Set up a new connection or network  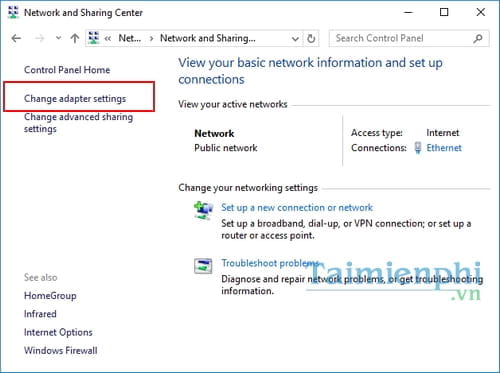(x=297, y=207)
